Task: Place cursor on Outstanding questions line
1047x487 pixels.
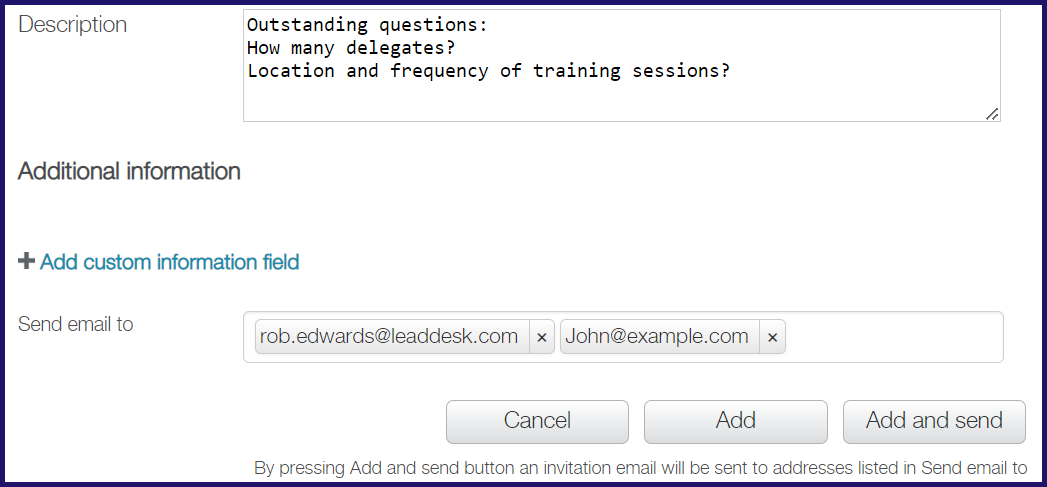Action: pos(368,25)
